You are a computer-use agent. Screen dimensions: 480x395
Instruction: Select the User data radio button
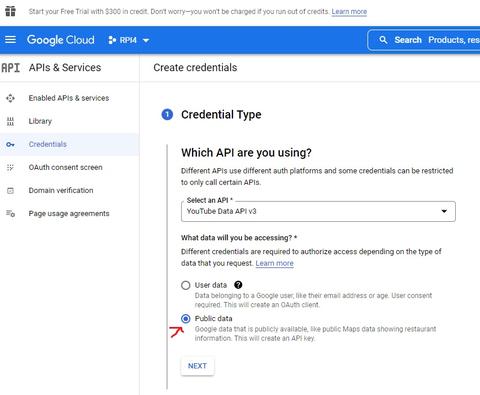[x=186, y=285]
